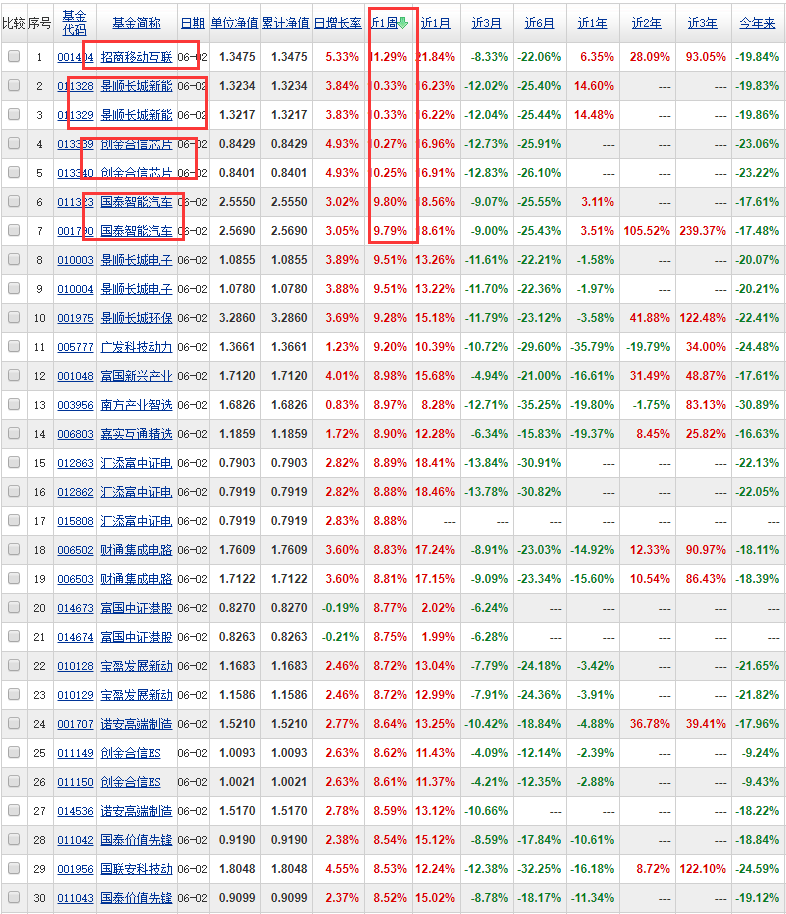Image resolution: width=786 pixels, height=914 pixels.
Task: Sort by the 近6月 header
Action: click(539, 23)
